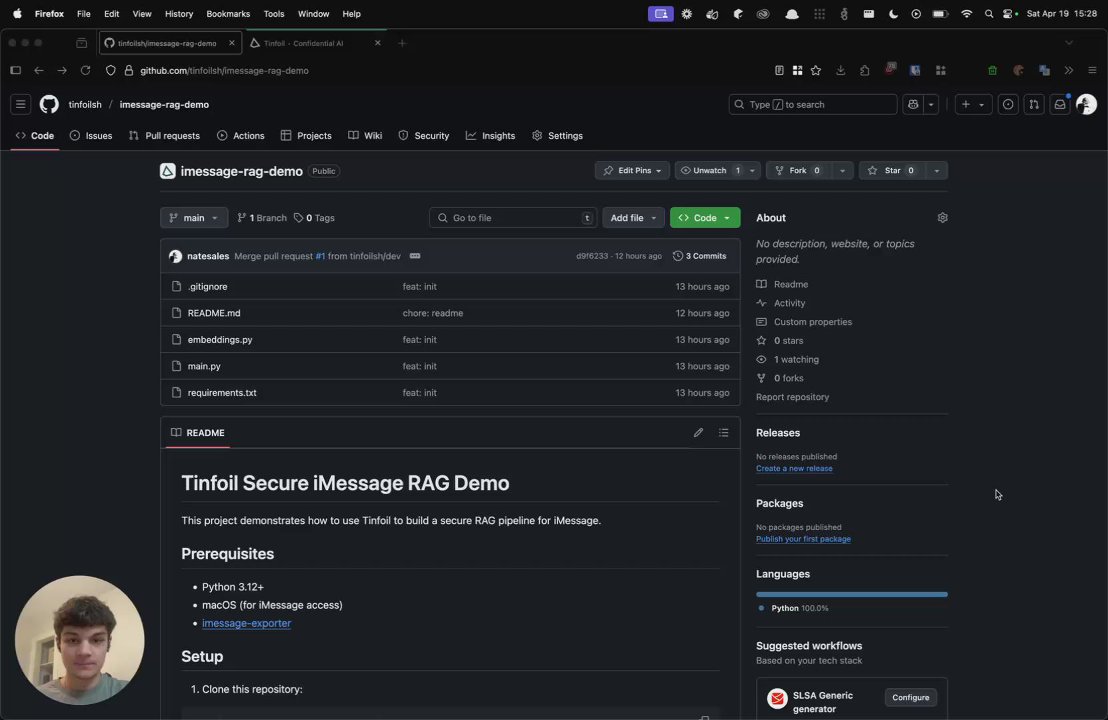Screen dimensions: 1108x720
Task: Open reader view icon in address bar
Action: coord(779,71)
